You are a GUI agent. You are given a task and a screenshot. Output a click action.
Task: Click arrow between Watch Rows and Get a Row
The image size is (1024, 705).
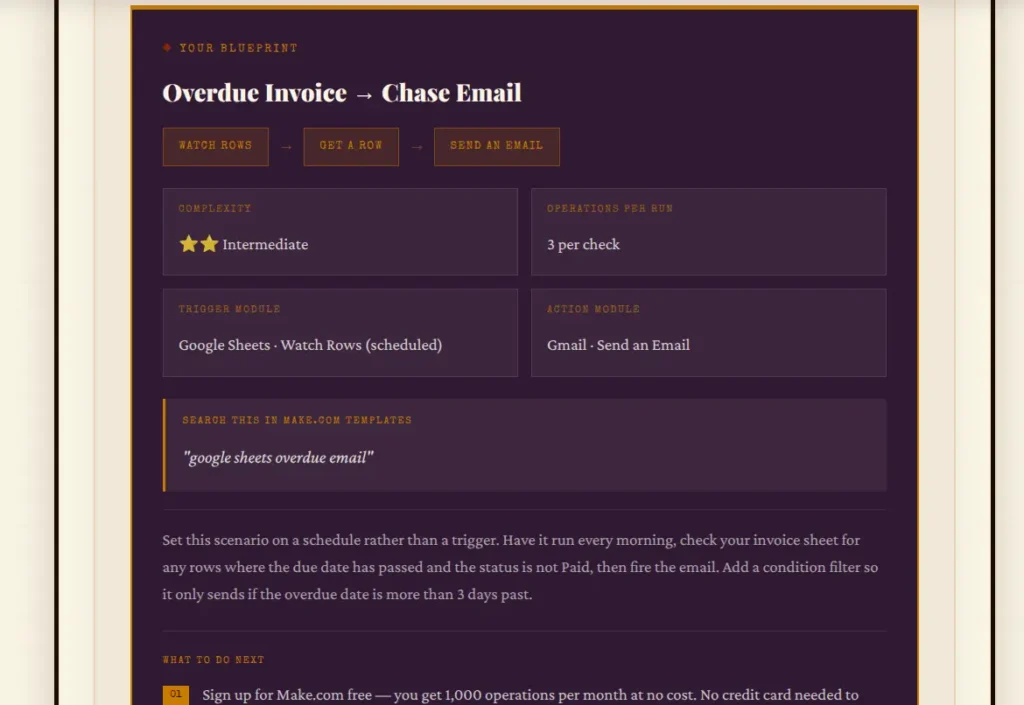286,147
